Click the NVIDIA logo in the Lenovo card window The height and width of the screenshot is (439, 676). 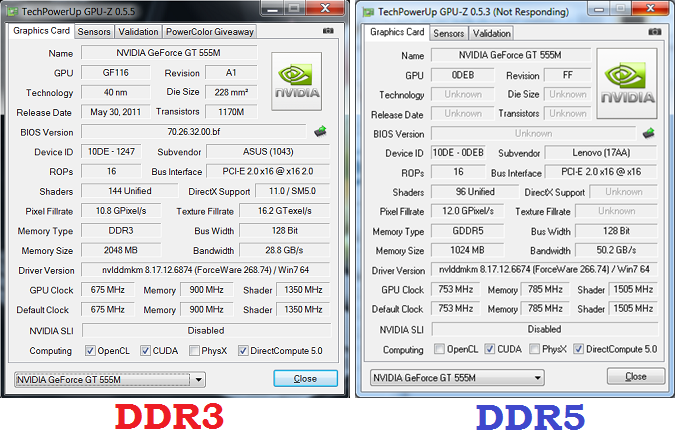click(625, 82)
